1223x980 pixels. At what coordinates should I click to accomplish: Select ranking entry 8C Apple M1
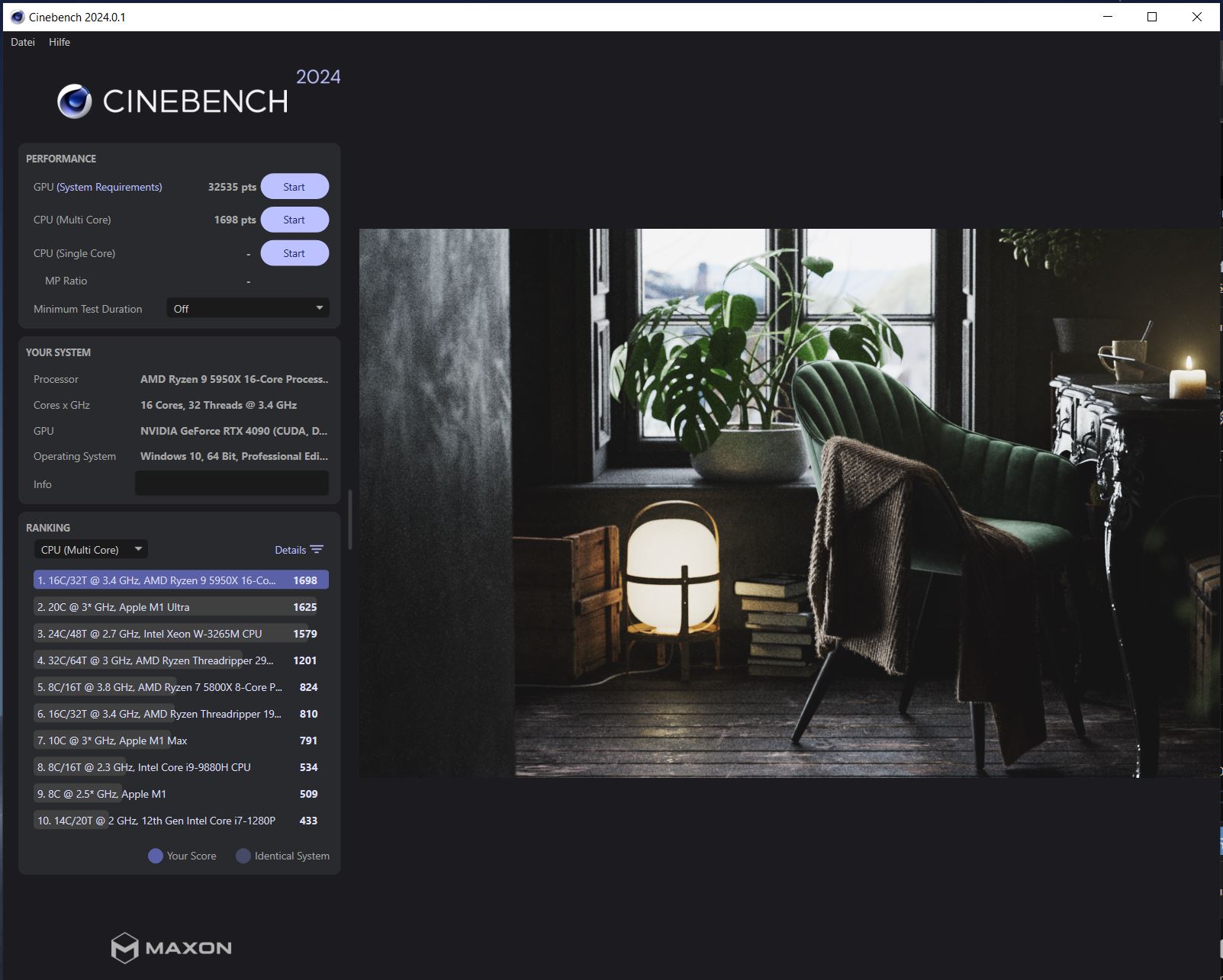[181, 794]
